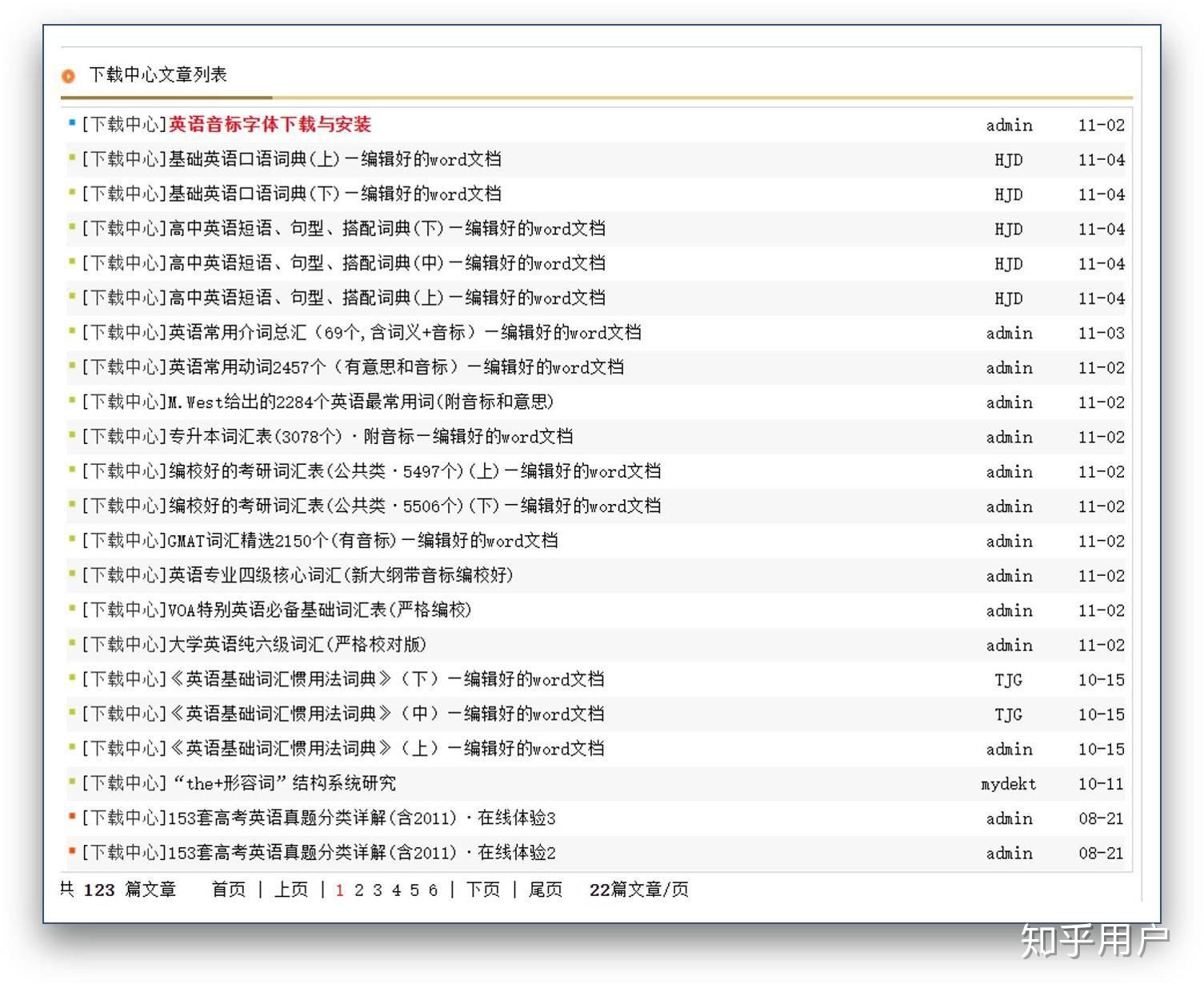The height and width of the screenshot is (984, 1204).
Task: Click 下页 to go to next page
Action: click(x=482, y=890)
